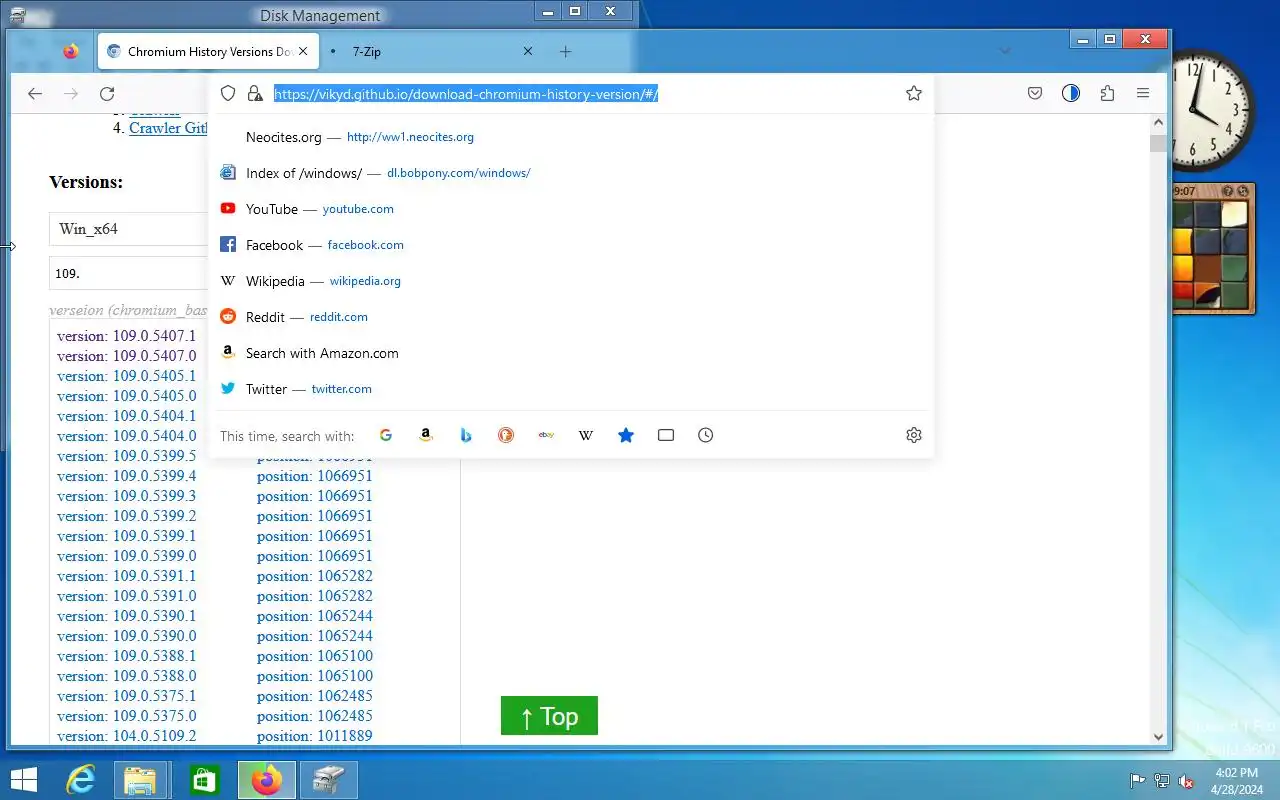Search this time with Wikipedia icon
This screenshot has width=1280, height=800.
(x=586, y=435)
